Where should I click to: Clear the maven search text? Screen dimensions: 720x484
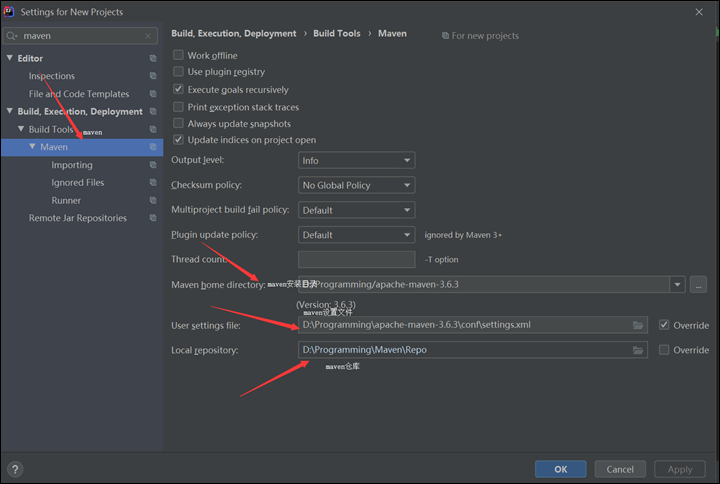click(148, 36)
